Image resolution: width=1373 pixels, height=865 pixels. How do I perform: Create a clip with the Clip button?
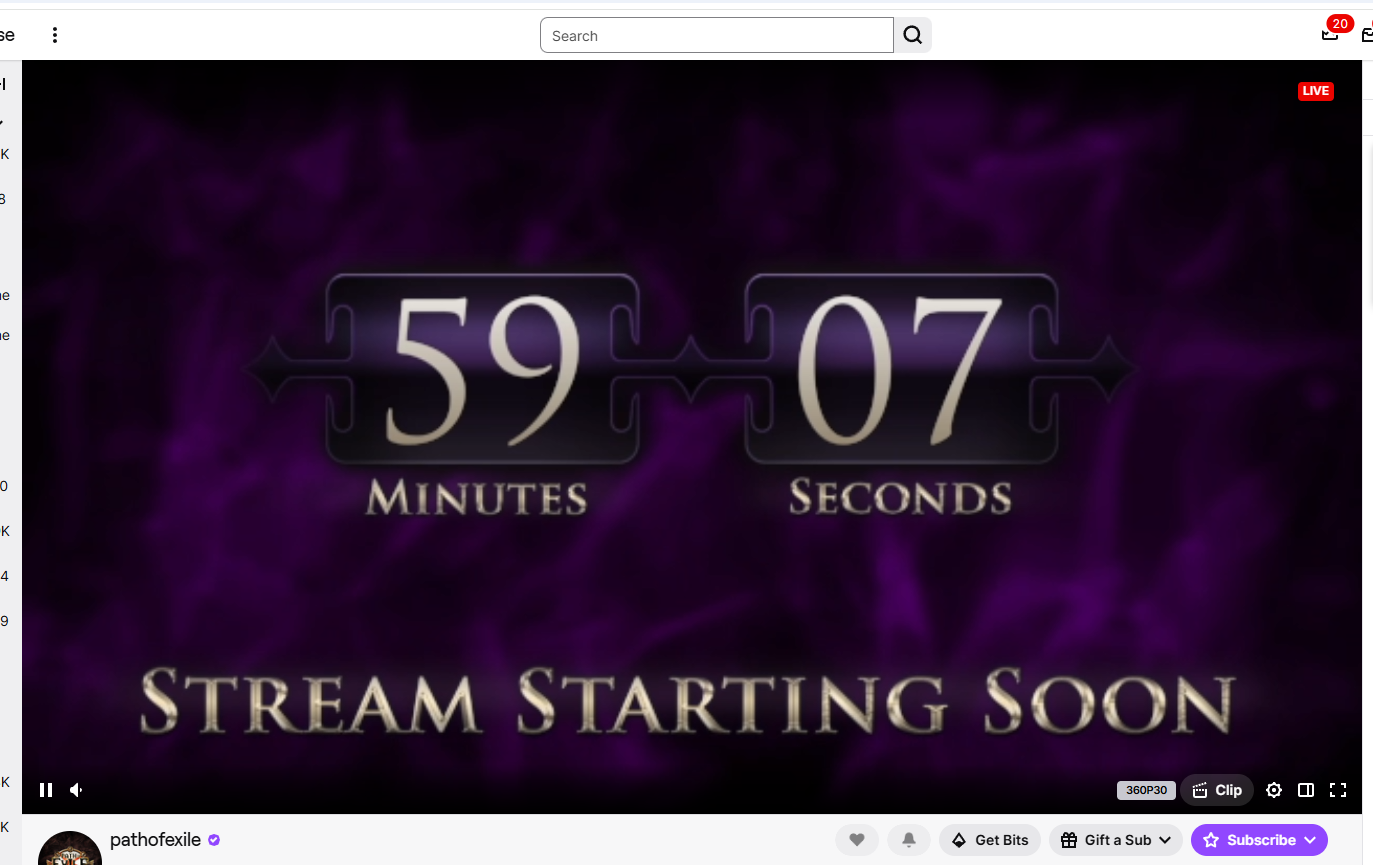pos(1217,790)
